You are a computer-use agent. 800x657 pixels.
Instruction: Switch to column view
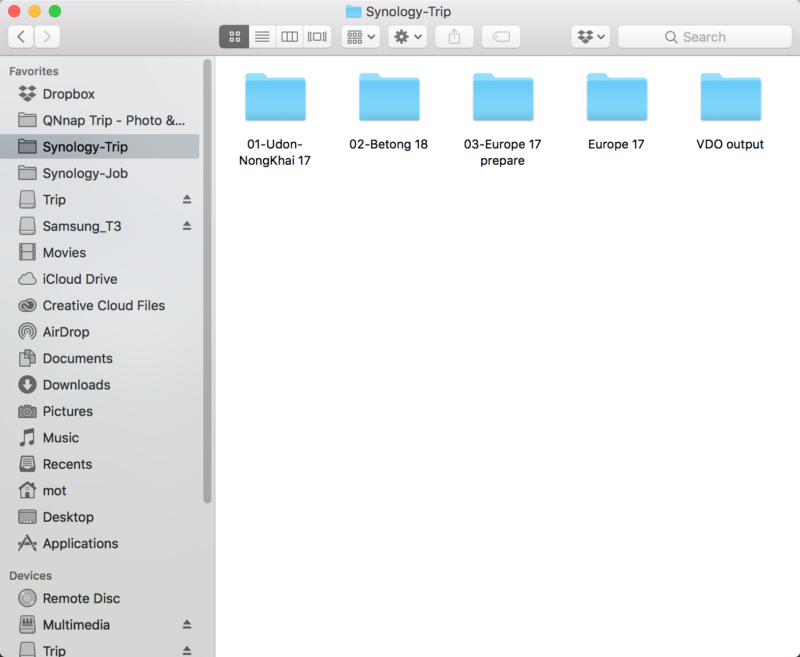(x=290, y=37)
